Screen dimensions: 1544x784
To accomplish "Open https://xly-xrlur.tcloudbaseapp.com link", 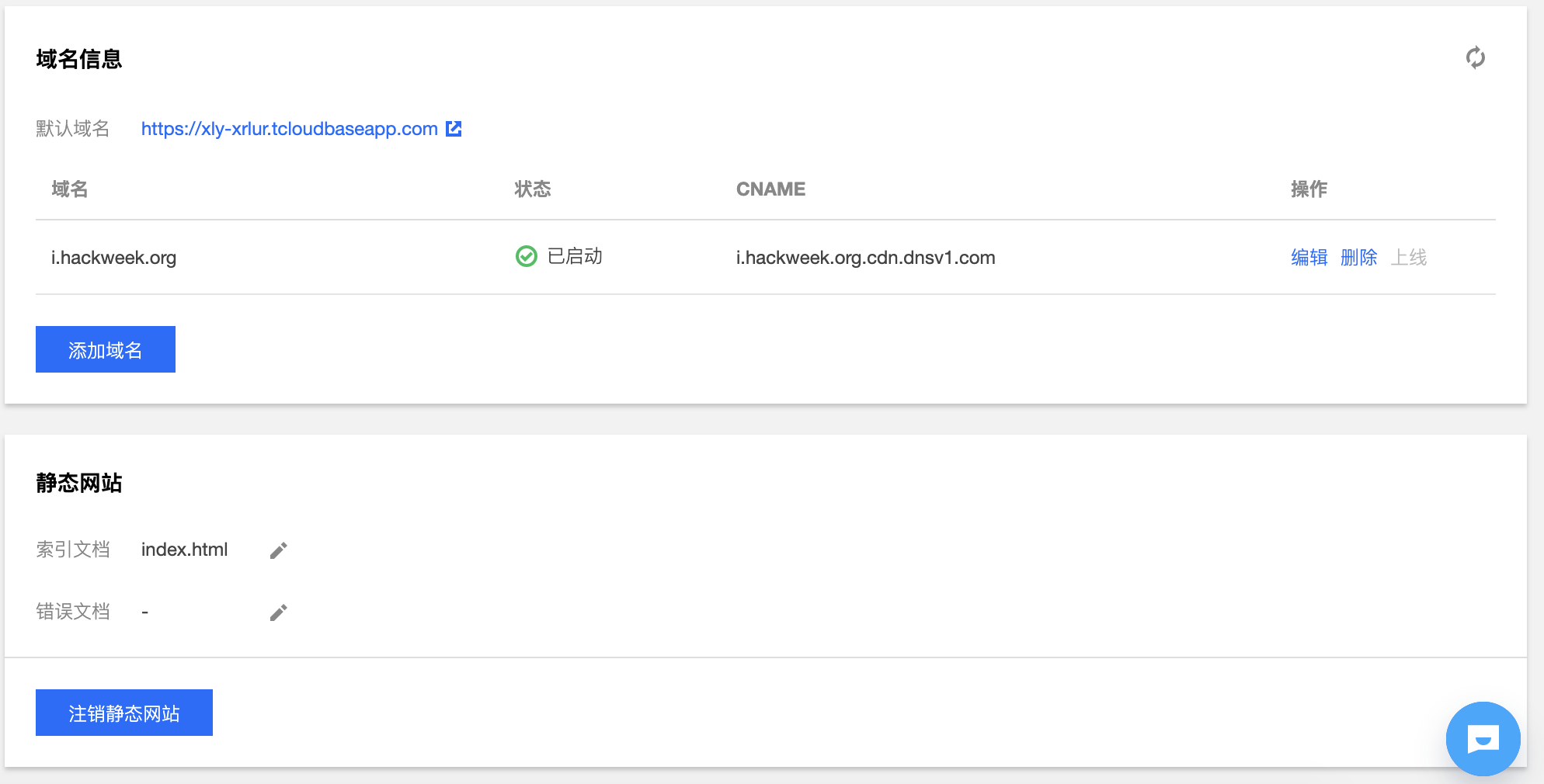I will coord(290,129).
